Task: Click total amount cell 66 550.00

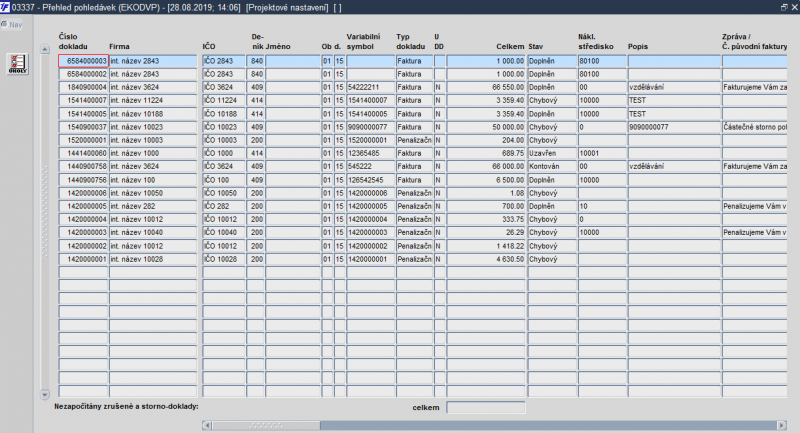Action: pos(486,87)
